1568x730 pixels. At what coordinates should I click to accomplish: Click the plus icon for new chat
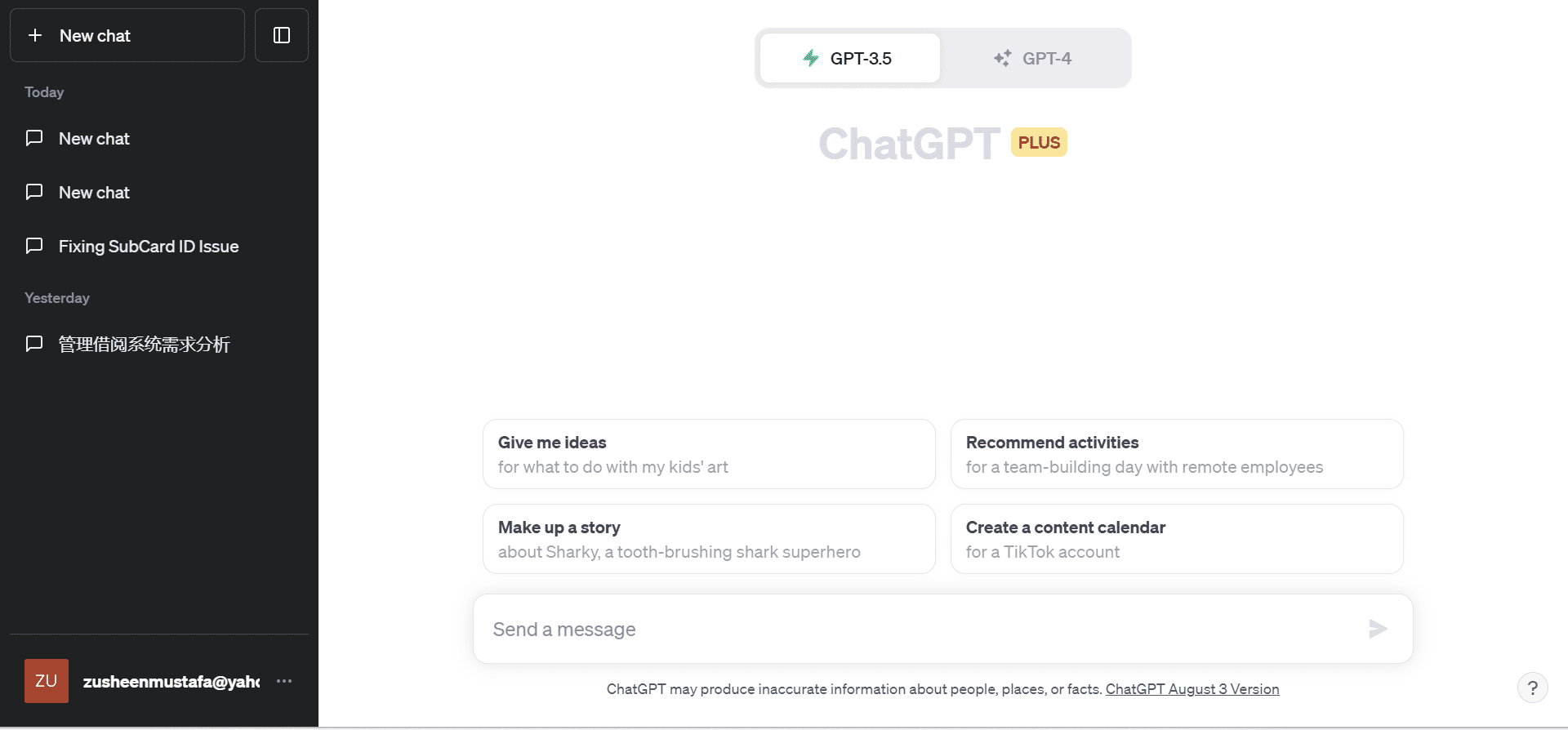pyautogui.click(x=35, y=35)
